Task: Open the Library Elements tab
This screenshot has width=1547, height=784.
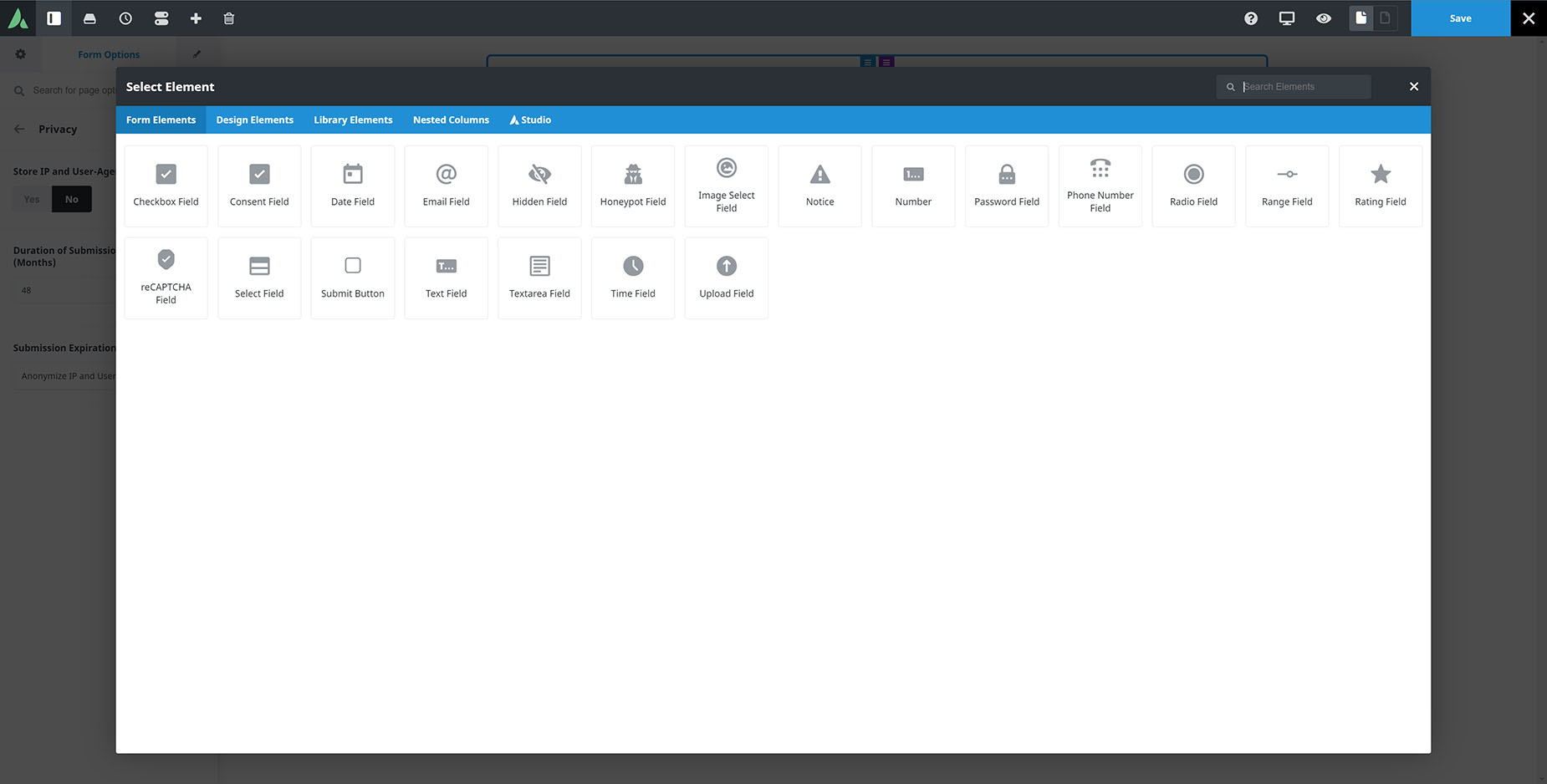Action: pyautogui.click(x=353, y=120)
